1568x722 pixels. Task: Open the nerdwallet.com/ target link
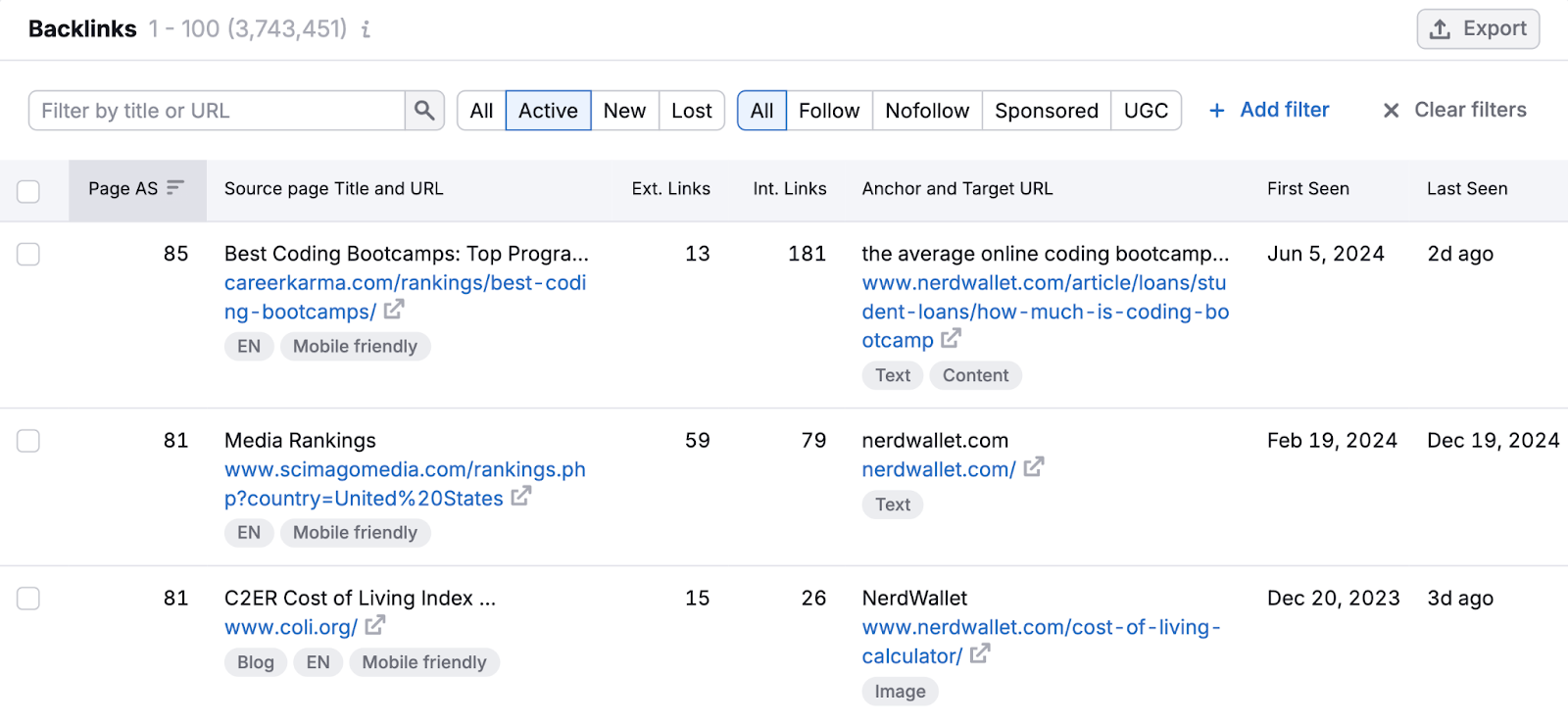(939, 469)
